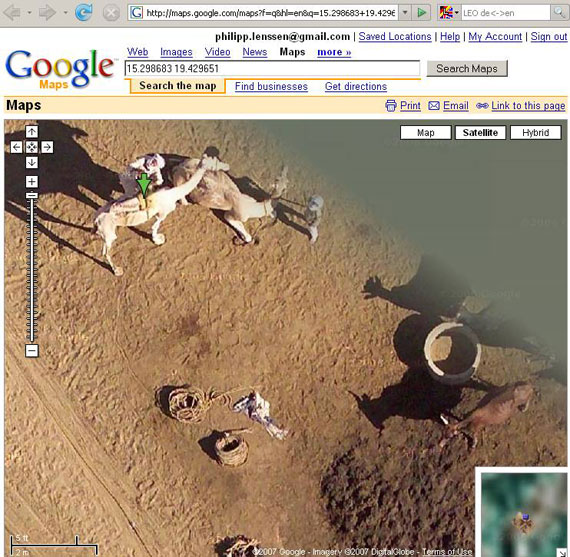Pan the map up with arrow
The height and width of the screenshot is (557, 570).
point(32,132)
